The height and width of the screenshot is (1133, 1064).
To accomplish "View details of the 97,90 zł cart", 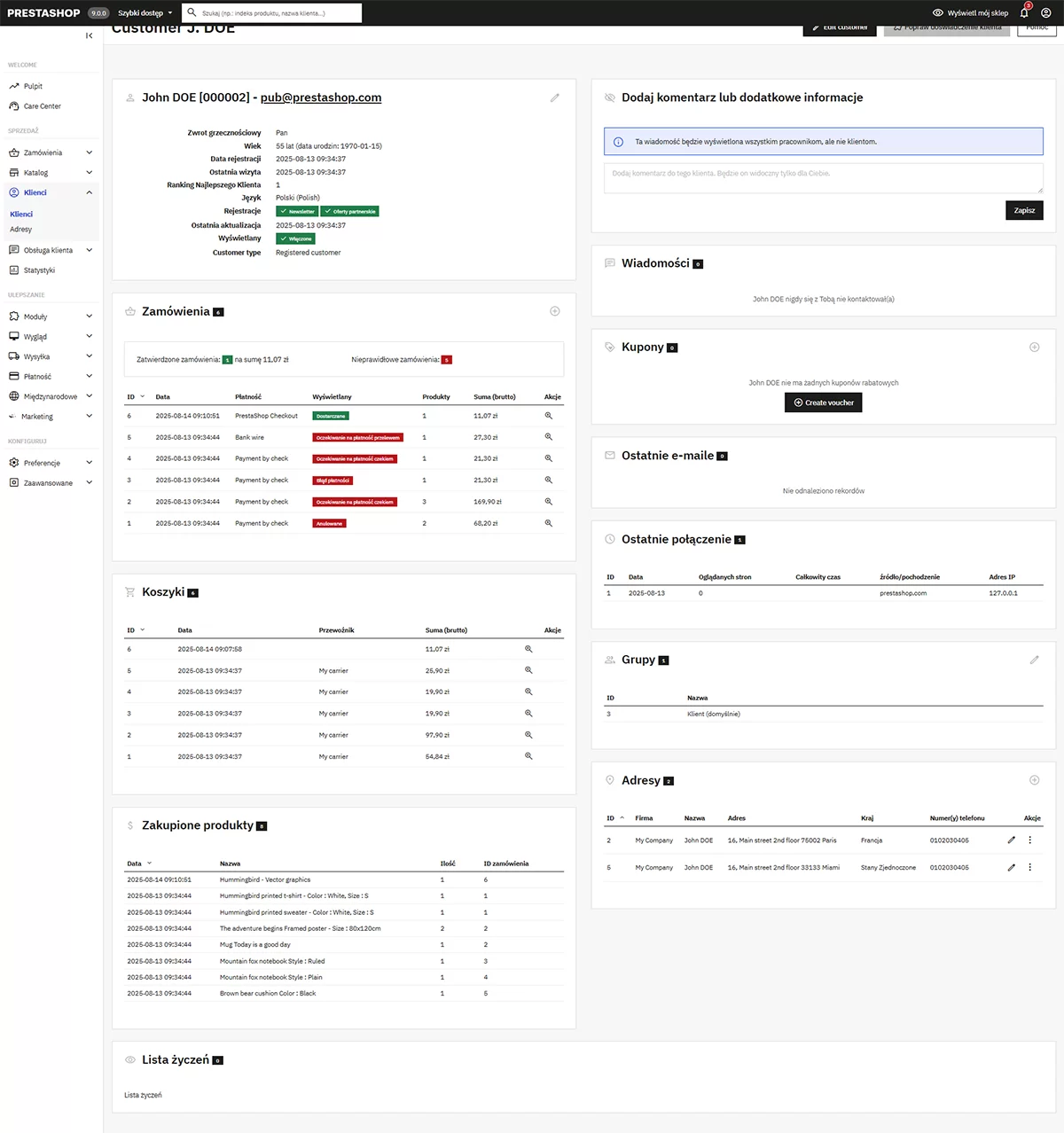I will pos(528,735).
